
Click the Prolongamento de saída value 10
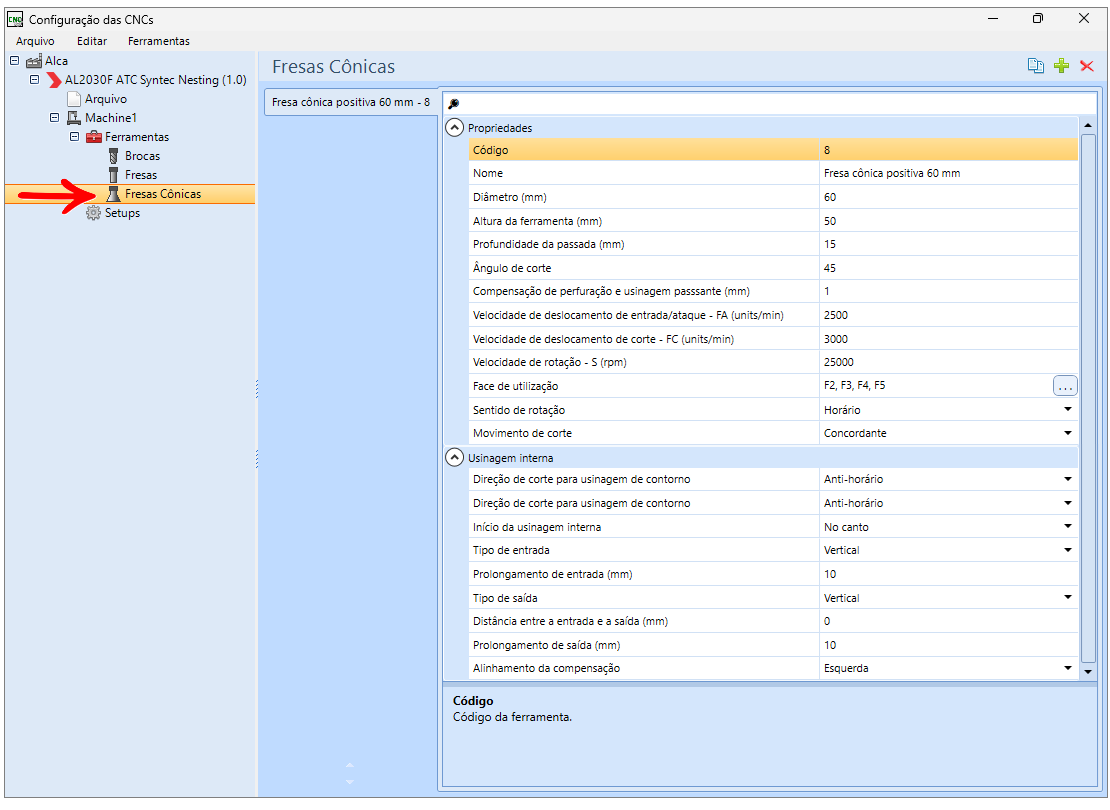[949, 645]
